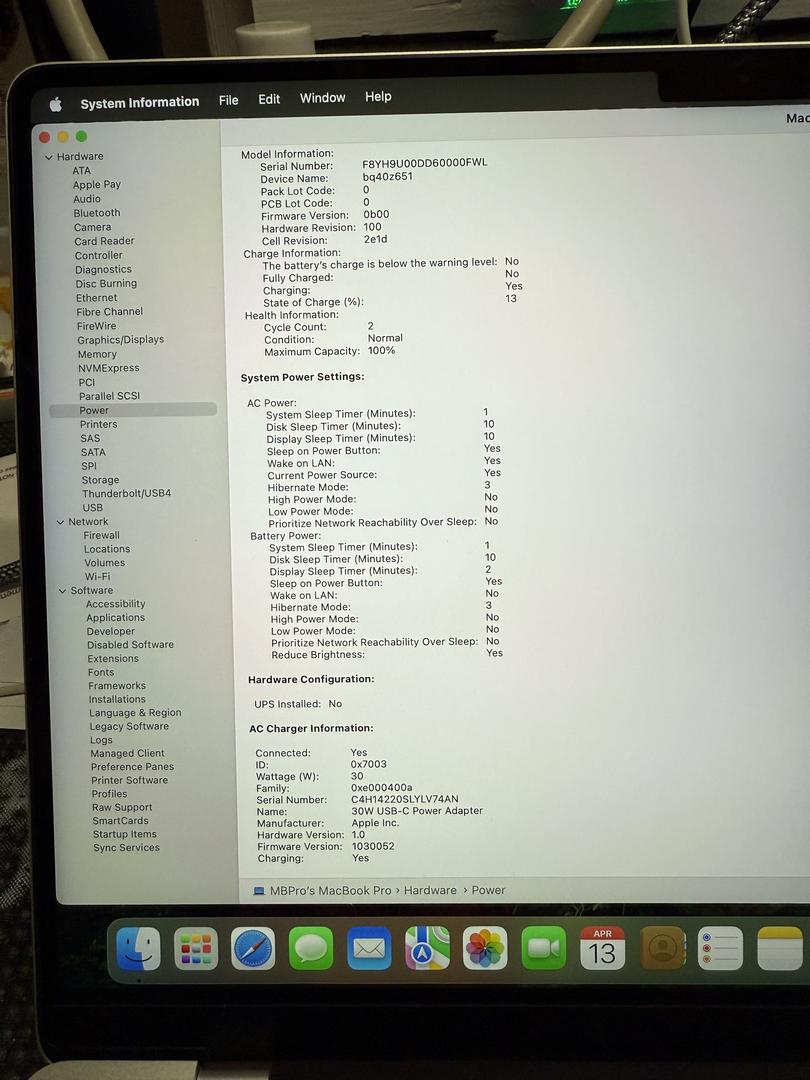Screen dimensions: 810x1080
Task: Collapse the Hardware section in sidebar
Action: 48,157
